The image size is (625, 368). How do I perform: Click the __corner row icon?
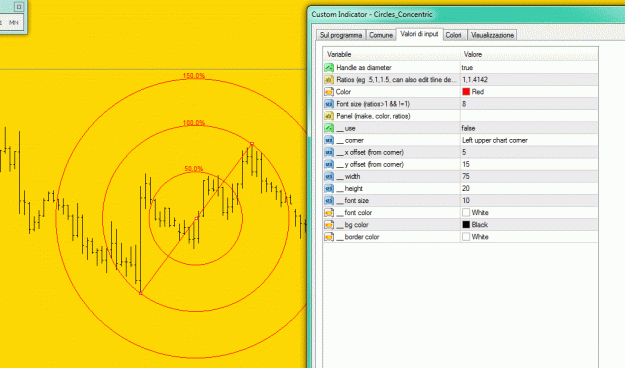[x=329, y=140]
